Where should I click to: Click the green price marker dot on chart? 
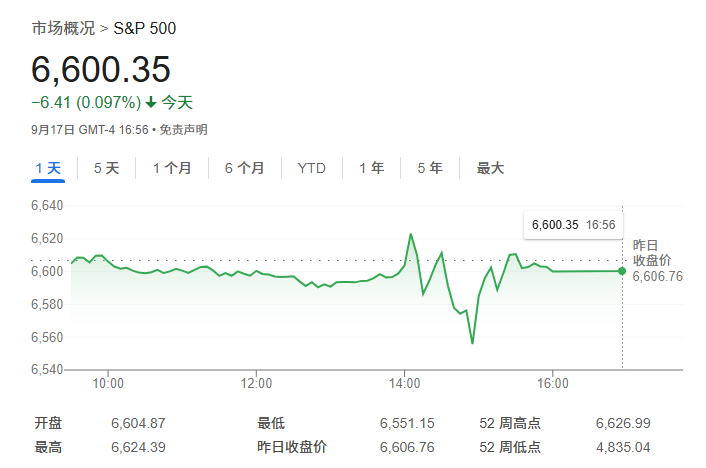coord(622,271)
